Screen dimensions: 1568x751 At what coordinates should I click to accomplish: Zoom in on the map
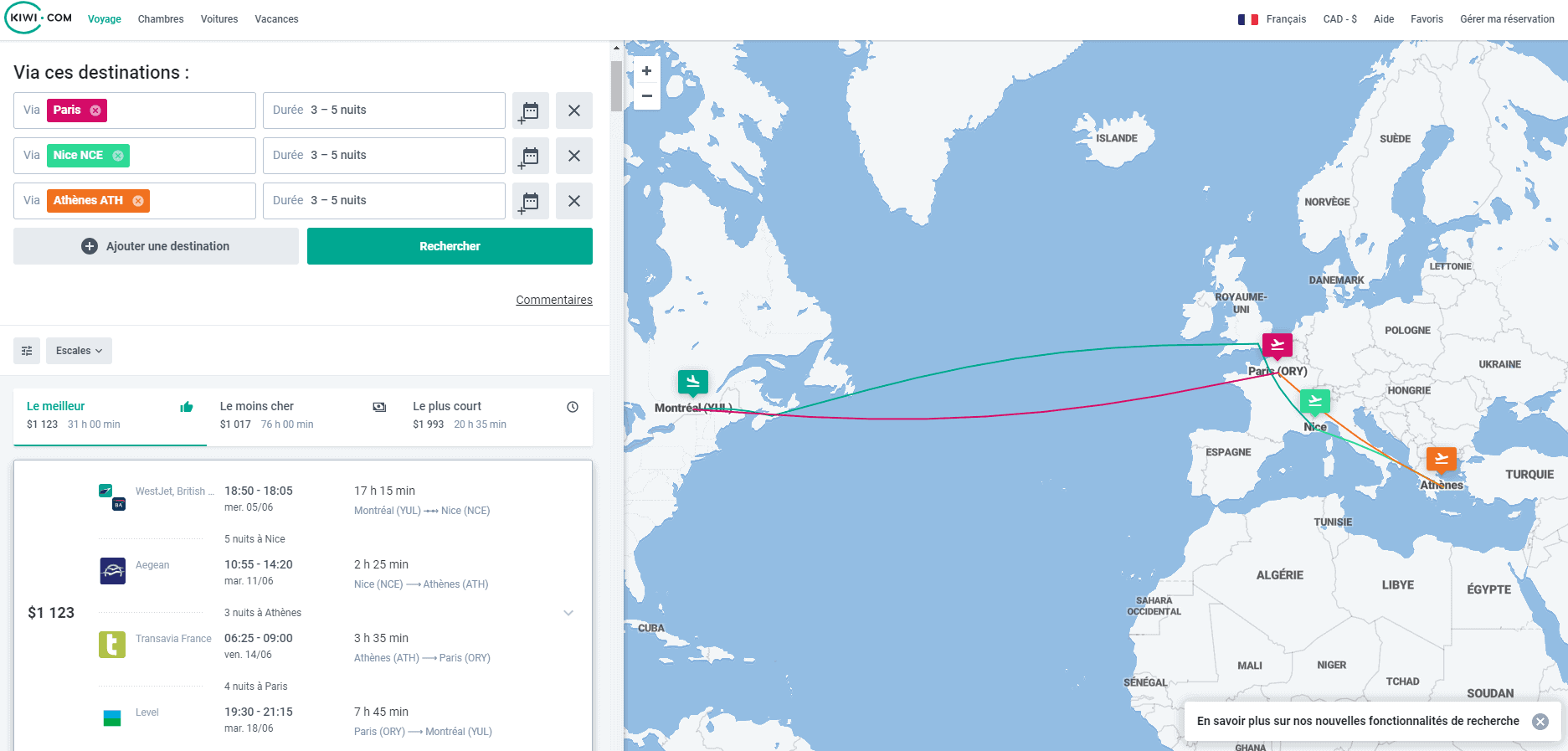point(646,71)
